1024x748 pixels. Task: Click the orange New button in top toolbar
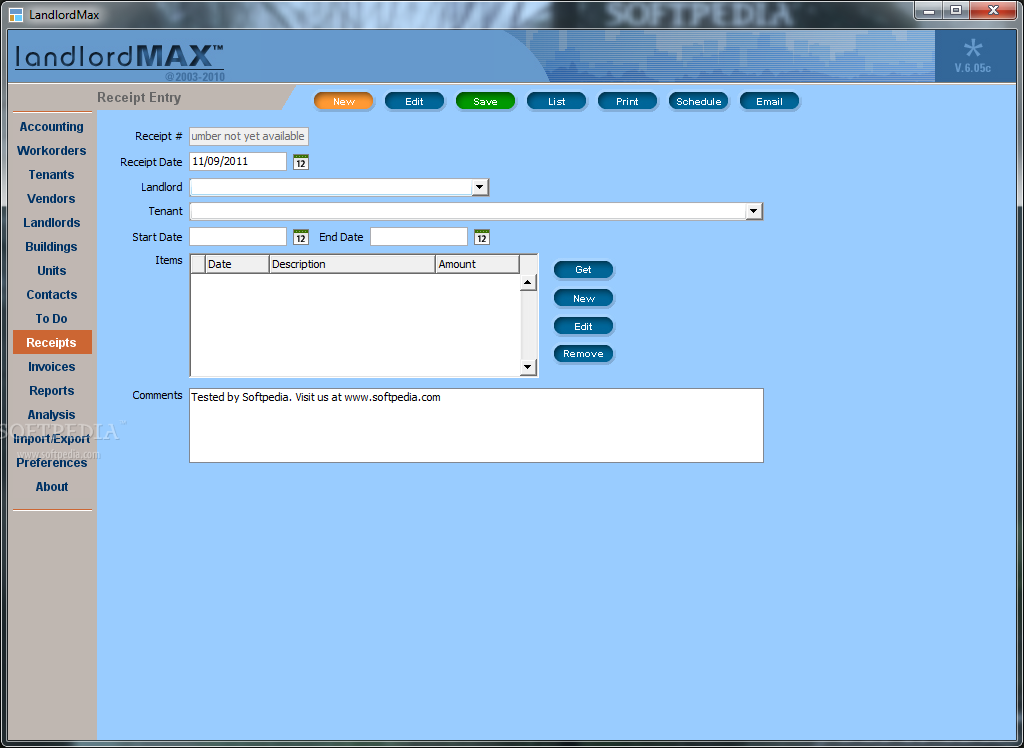(x=344, y=101)
